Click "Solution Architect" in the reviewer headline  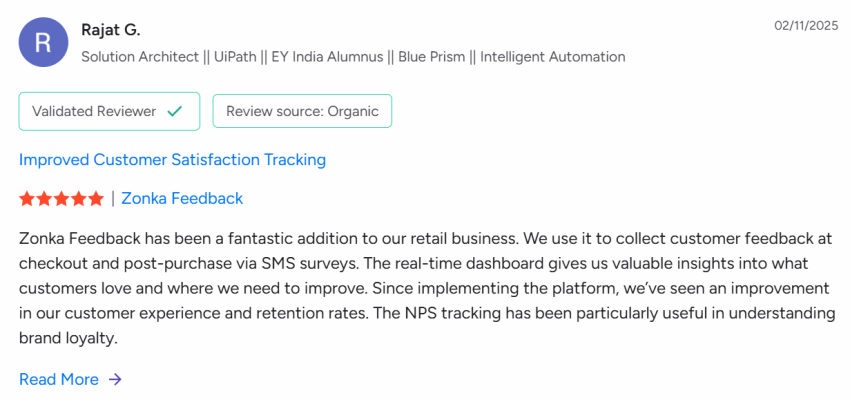tap(140, 57)
